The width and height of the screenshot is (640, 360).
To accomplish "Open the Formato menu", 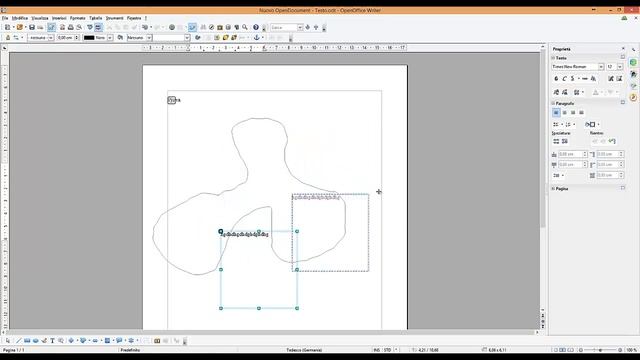I will click(x=78, y=18).
